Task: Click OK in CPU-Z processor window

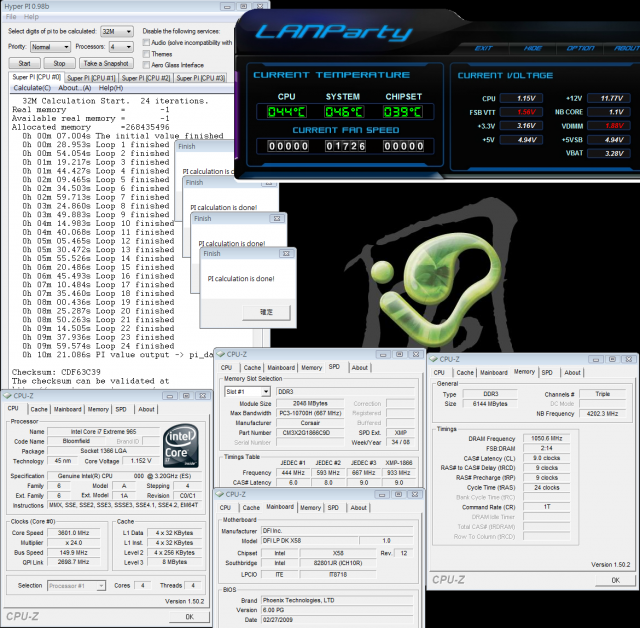Action: [x=190, y=617]
